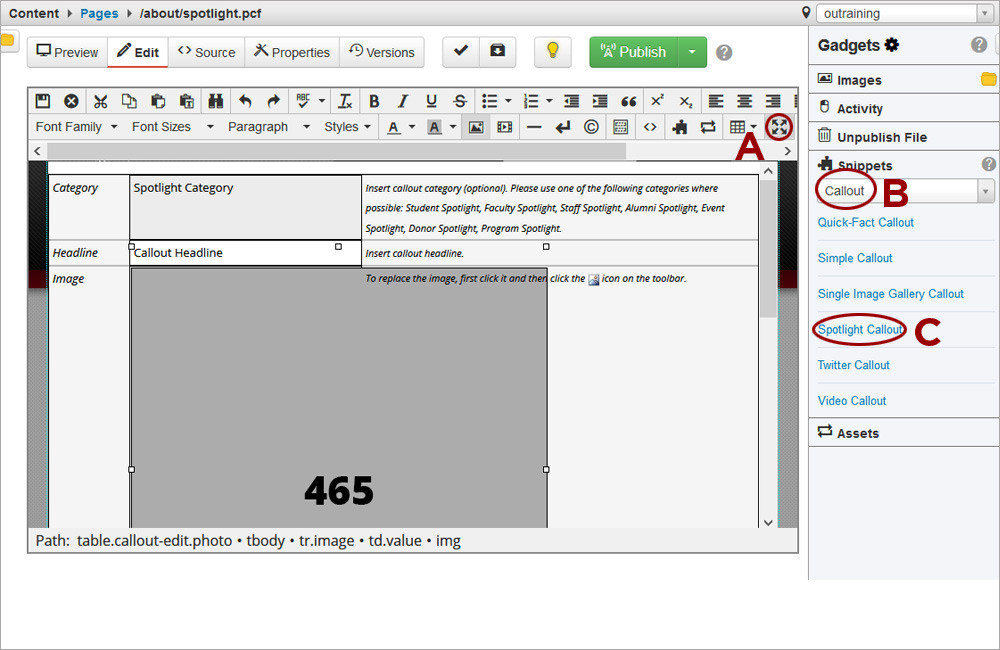Insert copyright special character symbol

tap(591, 127)
